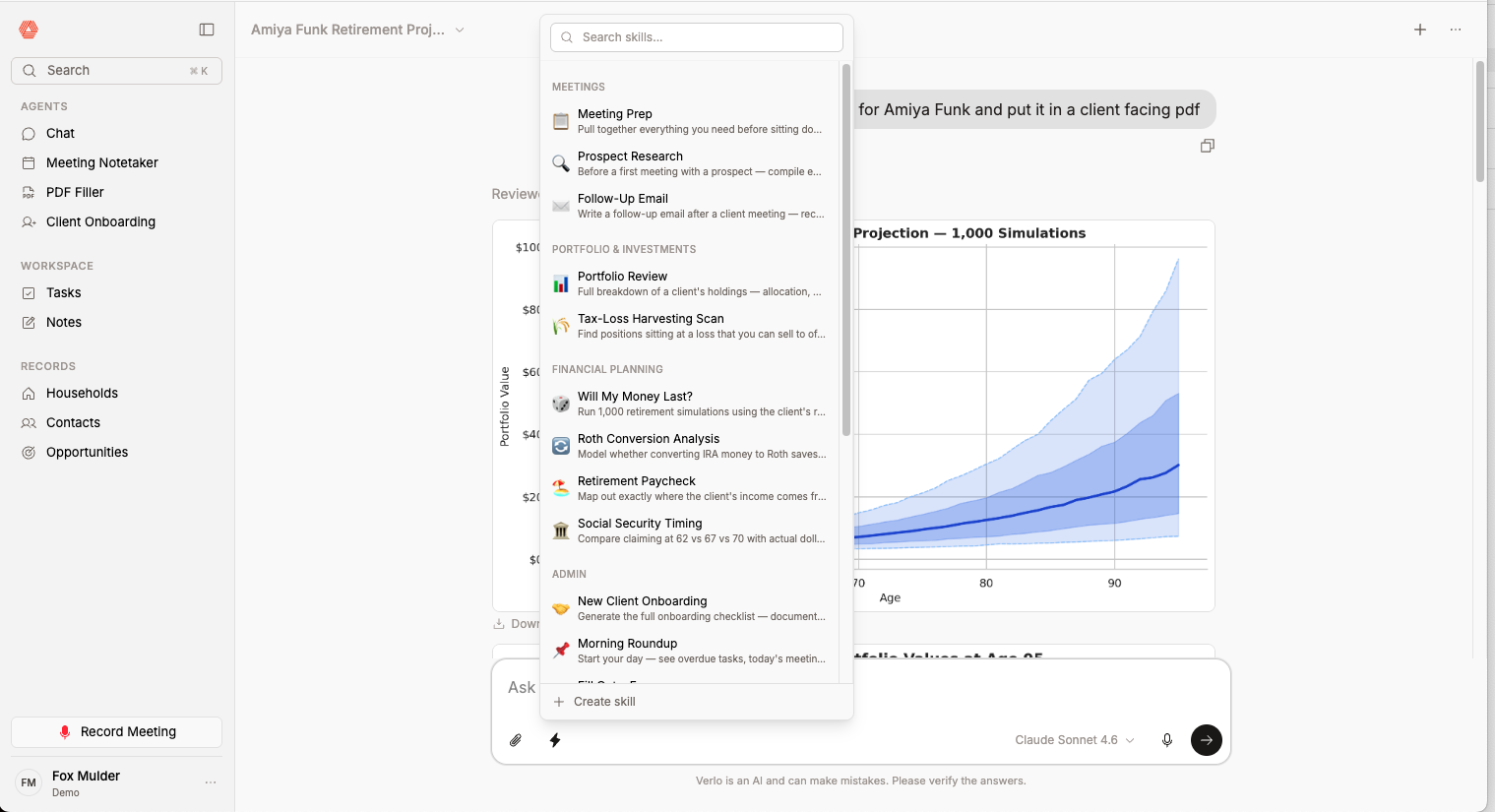Open the Amiya Funk Retirement Project dropdown
Screen dimensions: 1495x812
coord(460,30)
